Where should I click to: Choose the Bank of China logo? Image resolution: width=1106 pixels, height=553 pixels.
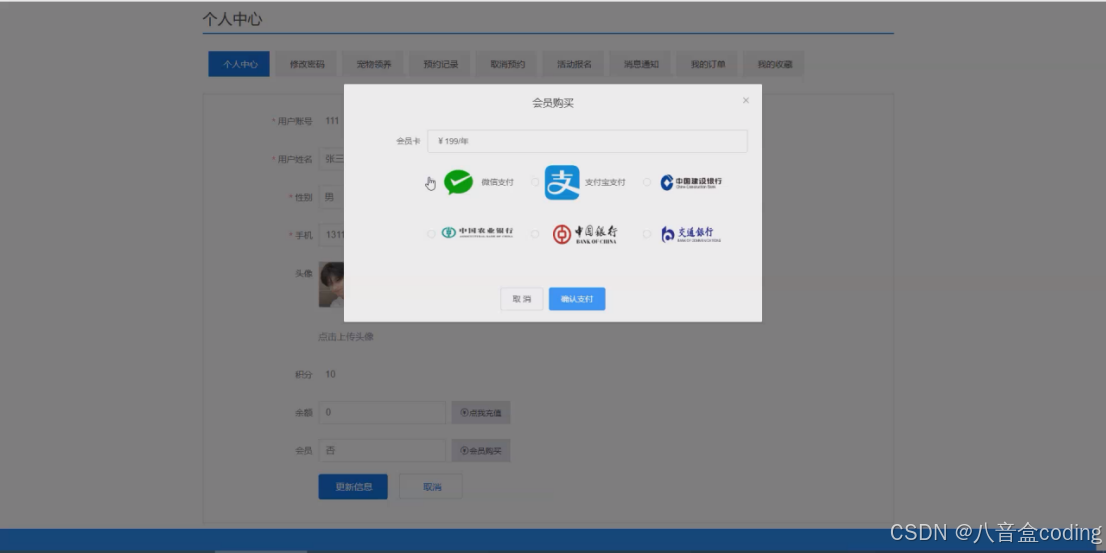click(585, 234)
